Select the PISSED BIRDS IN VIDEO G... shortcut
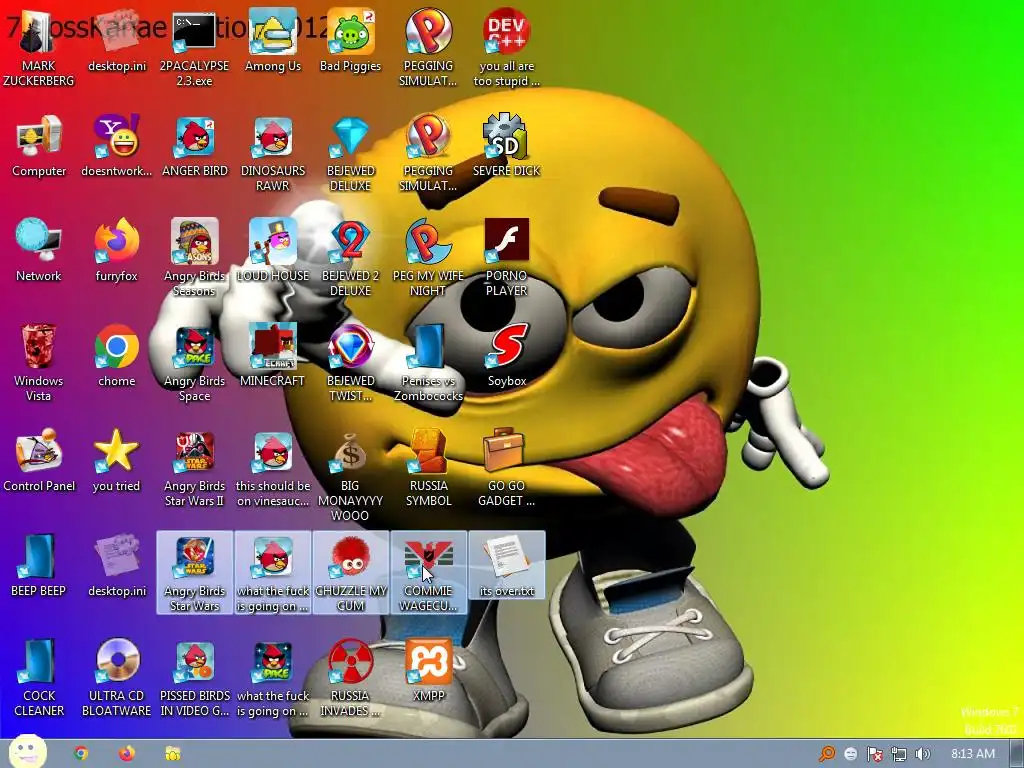 [x=194, y=679]
